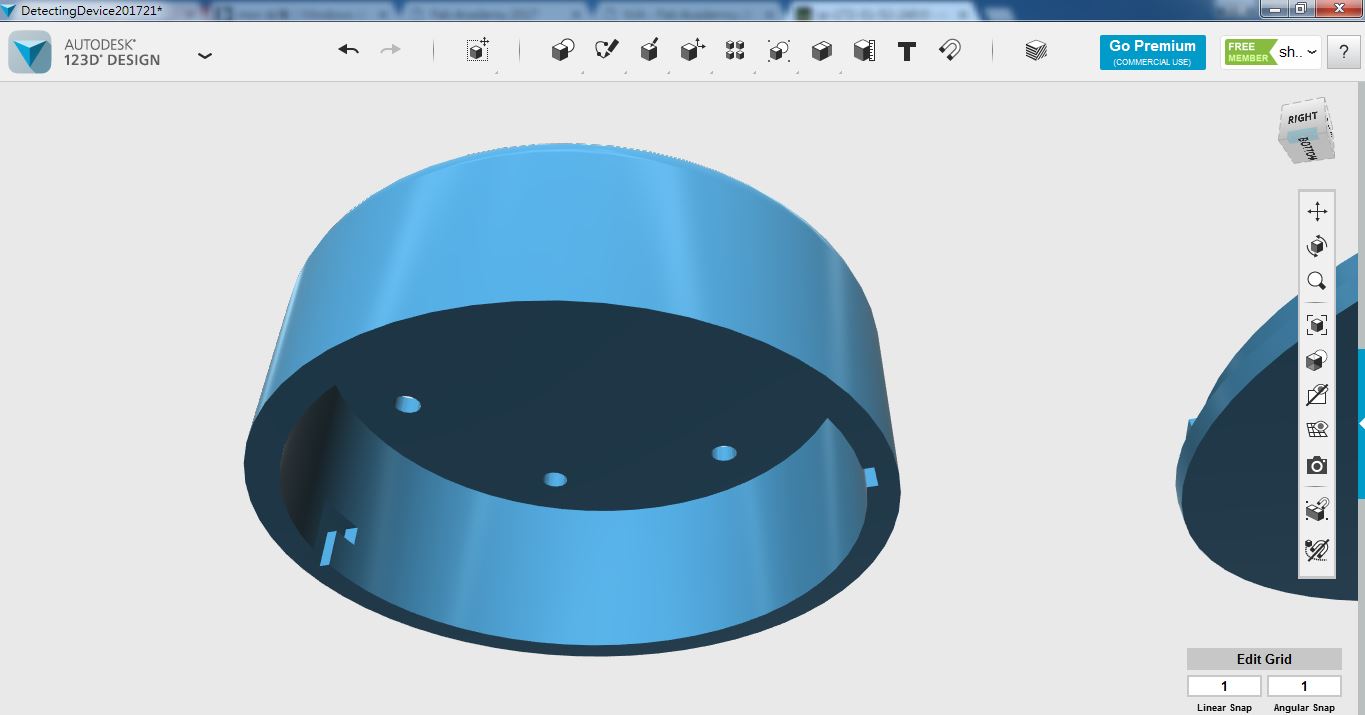Expand the blue side panel arrow
Image resolution: width=1365 pixels, height=715 pixels.
coord(1361,424)
